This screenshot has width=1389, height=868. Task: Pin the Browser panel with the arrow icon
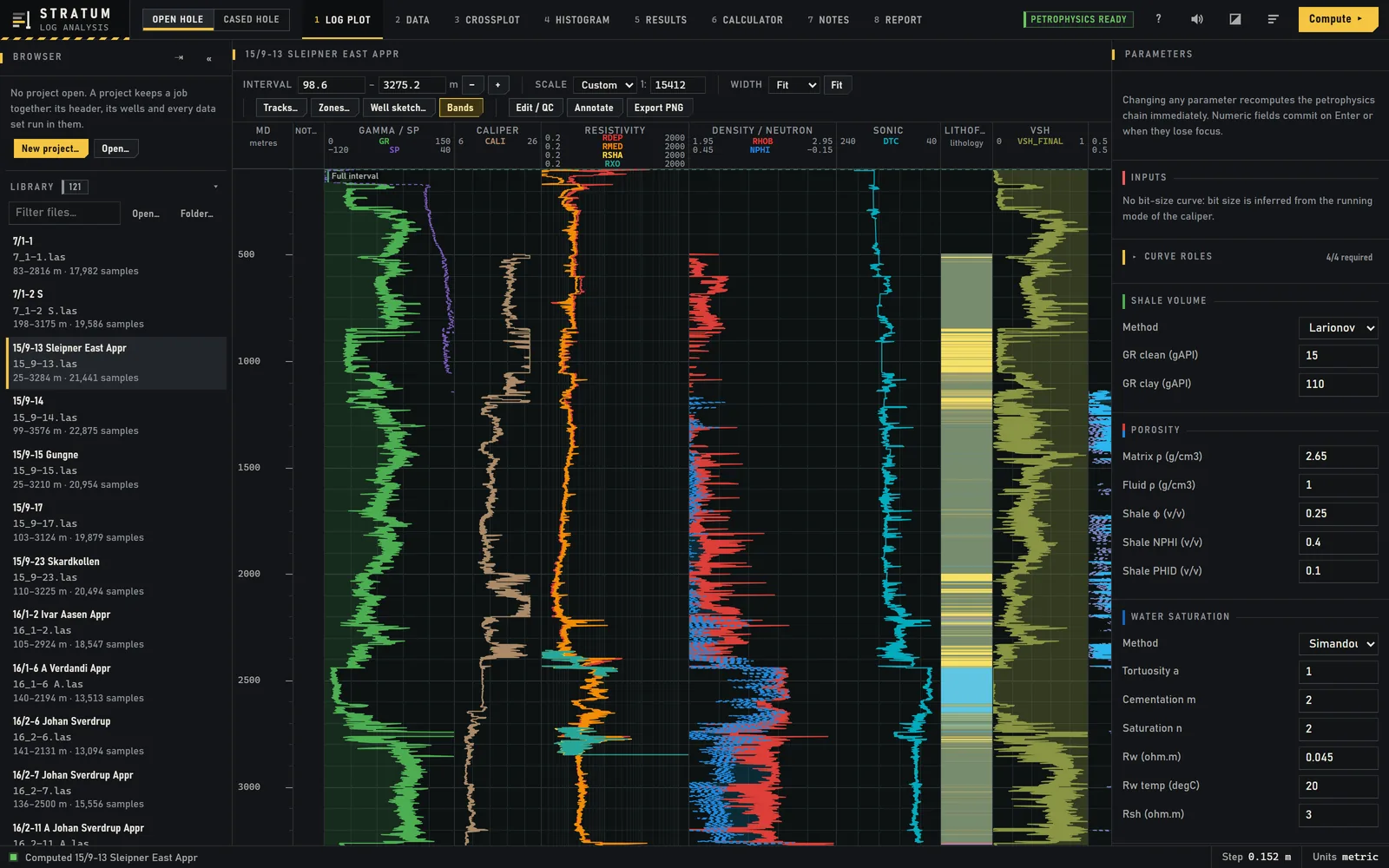pos(180,57)
